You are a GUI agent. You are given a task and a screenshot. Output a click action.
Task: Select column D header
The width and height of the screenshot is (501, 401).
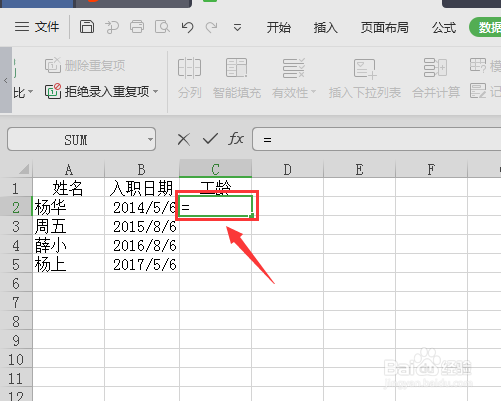(287, 169)
